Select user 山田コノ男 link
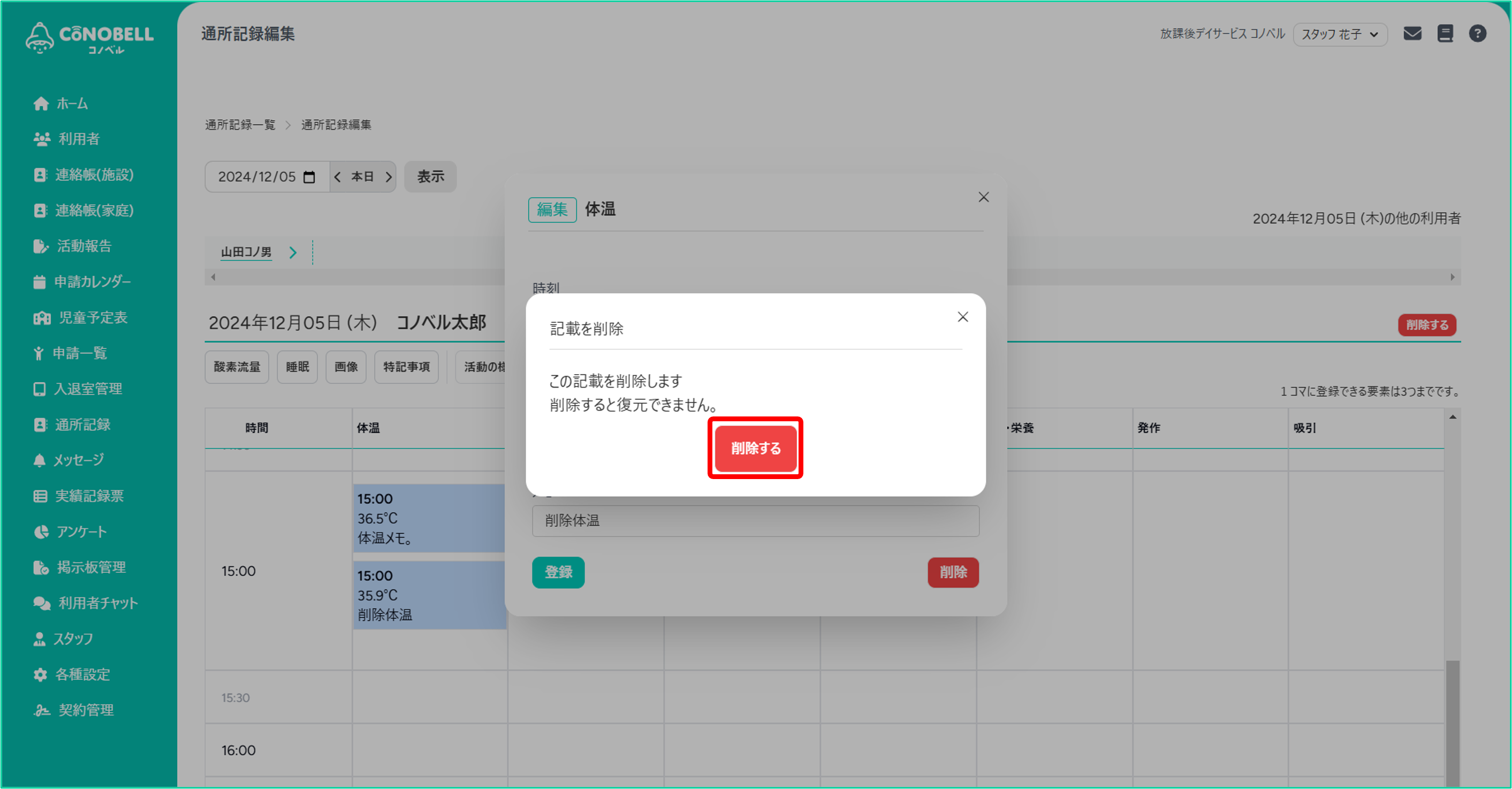Screen dimensions: 1512x789 click(x=246, y=253)
